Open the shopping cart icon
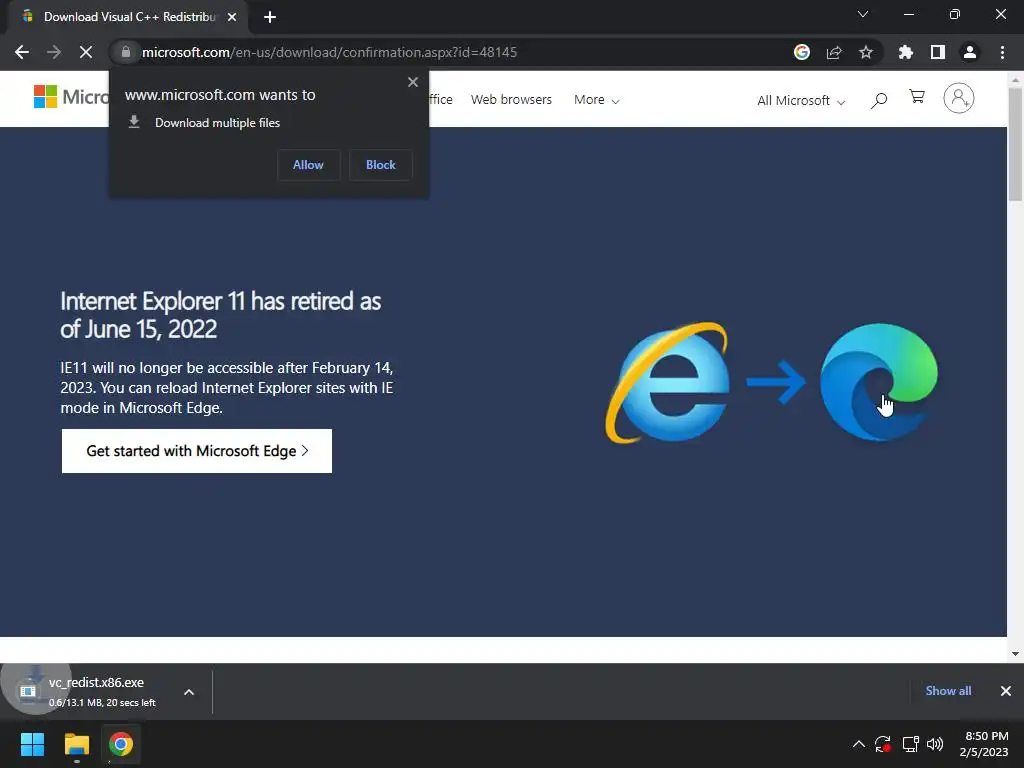This screenshot has height=768, width=1024. tap(917, 97)
